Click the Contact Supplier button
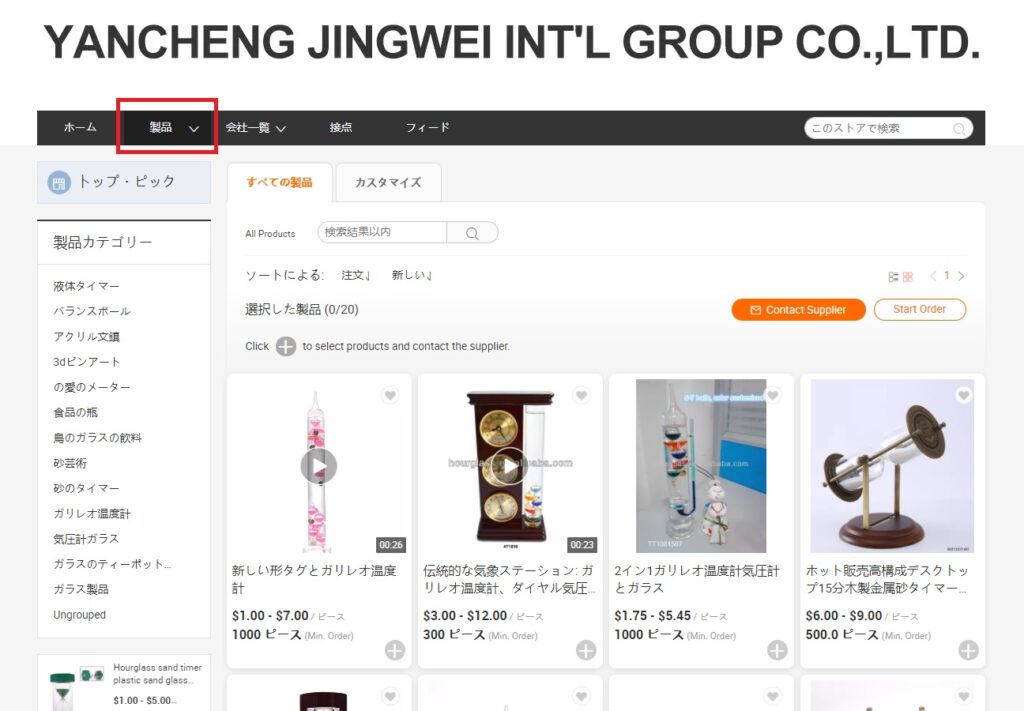Screen dimensions: 1024x711 point(798,310)
